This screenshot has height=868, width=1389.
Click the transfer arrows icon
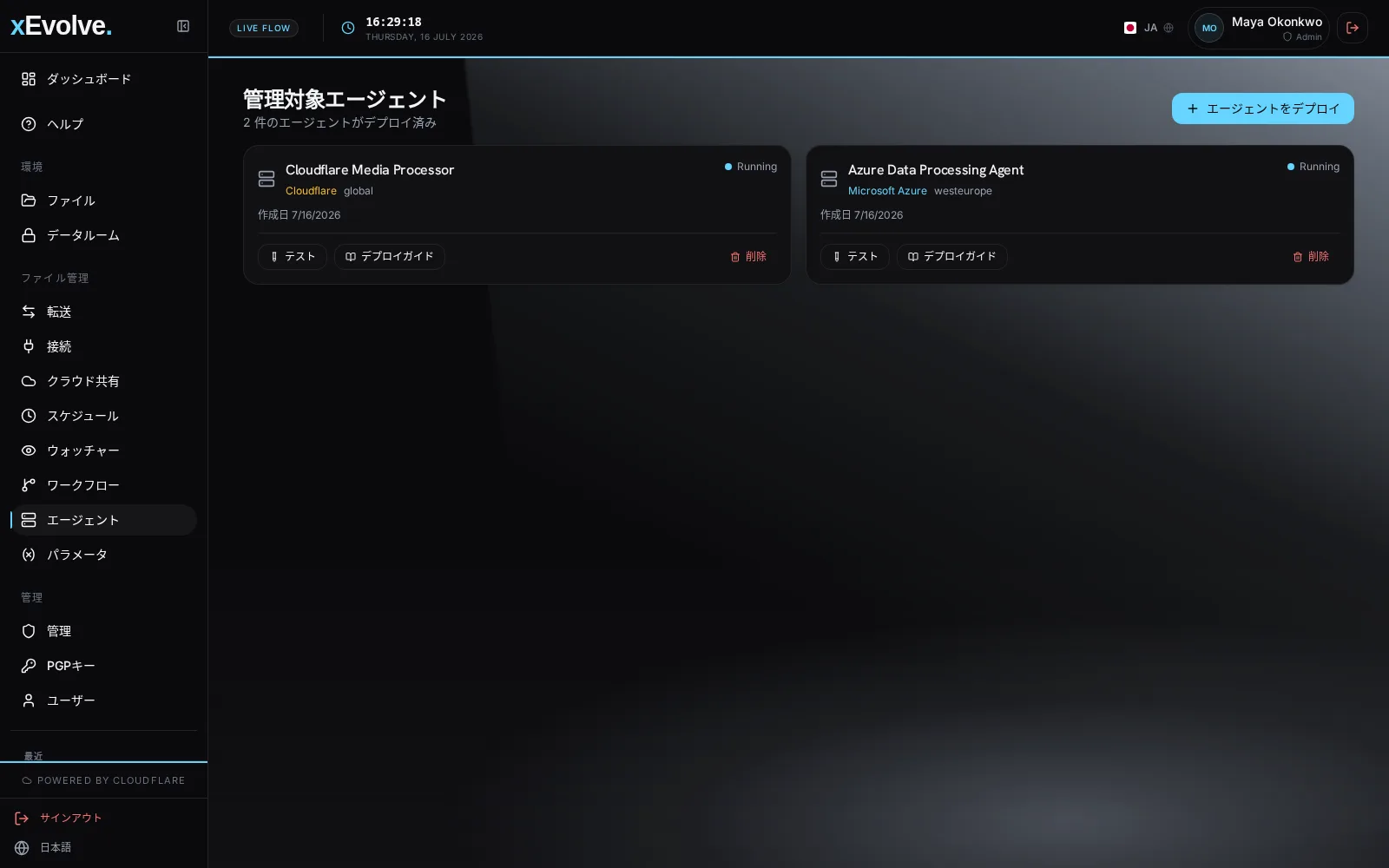pyautogui.click(x=29, y=312)
